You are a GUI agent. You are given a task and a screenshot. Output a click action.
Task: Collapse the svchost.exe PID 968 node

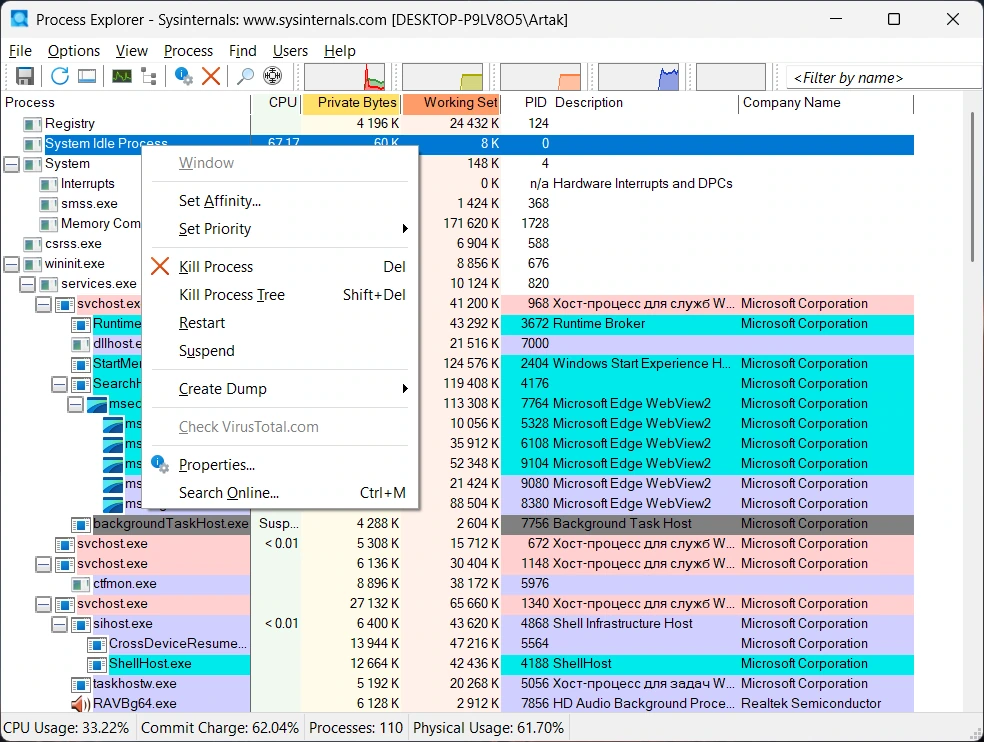[43, 304]
